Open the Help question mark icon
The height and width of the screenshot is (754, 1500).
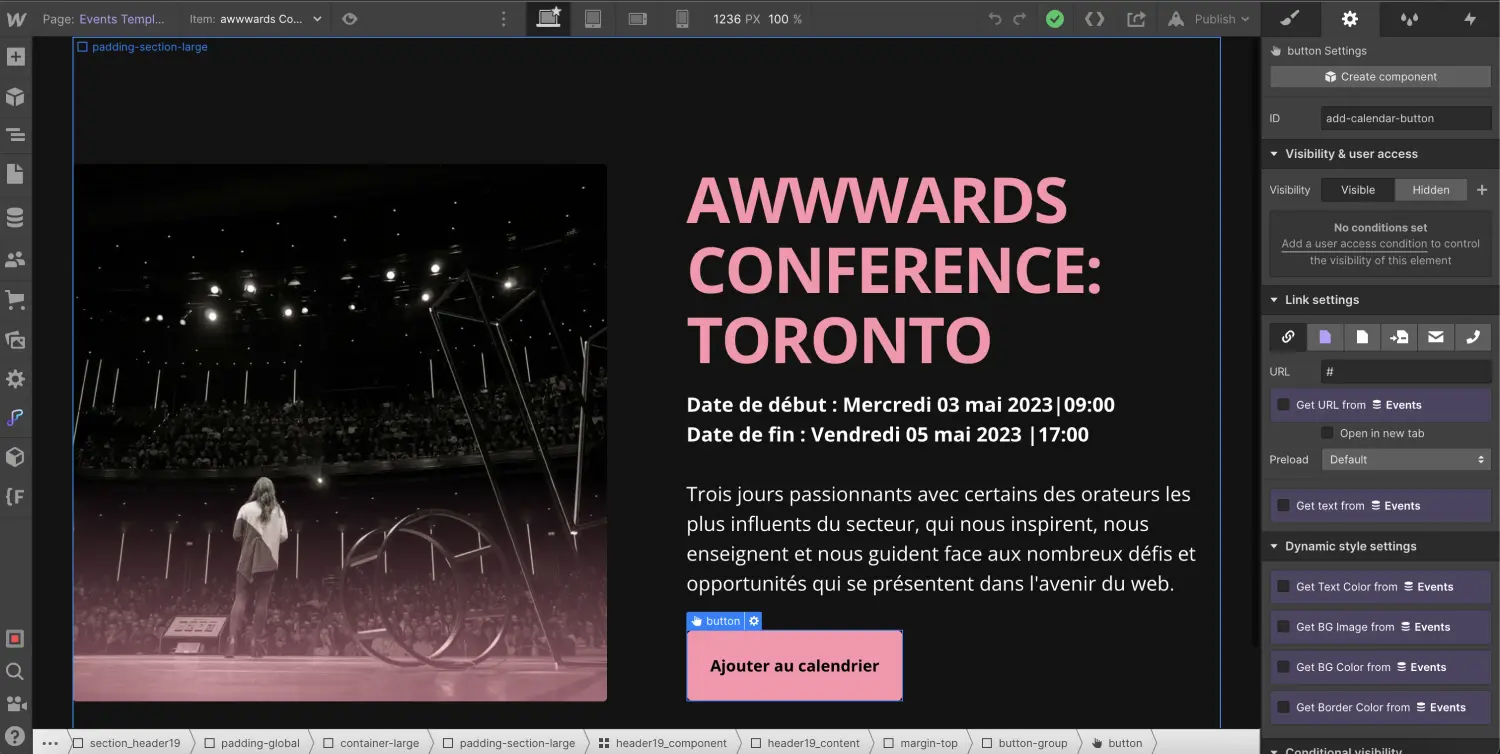coord(15,737)
